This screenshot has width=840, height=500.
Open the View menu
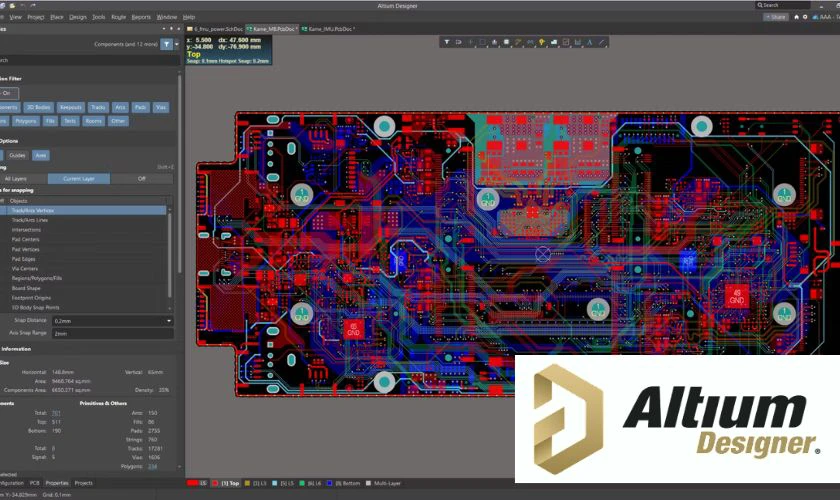[16, 17]
